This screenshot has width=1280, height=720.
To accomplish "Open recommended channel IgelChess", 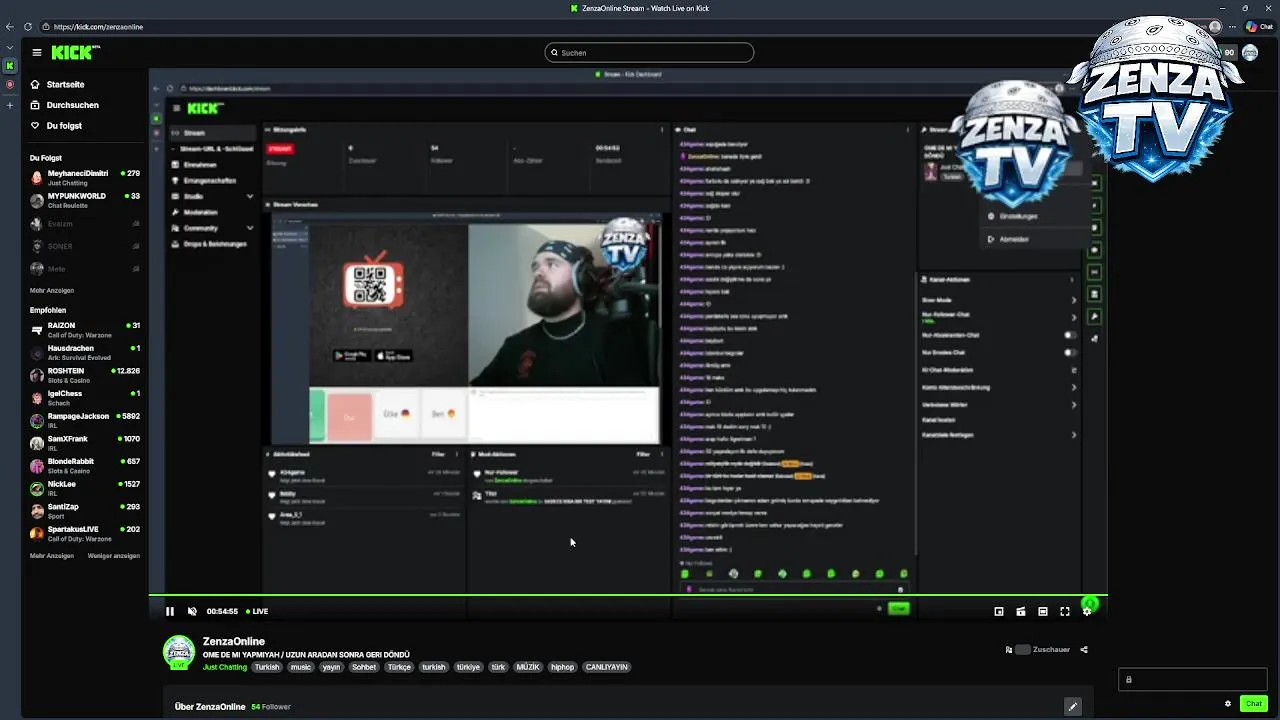I will pyautogui.click(x=85, y=398).
